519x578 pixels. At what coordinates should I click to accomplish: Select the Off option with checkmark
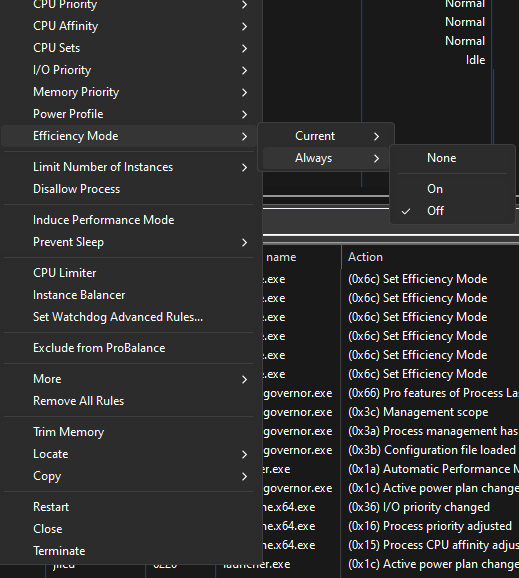click(452, 211)
